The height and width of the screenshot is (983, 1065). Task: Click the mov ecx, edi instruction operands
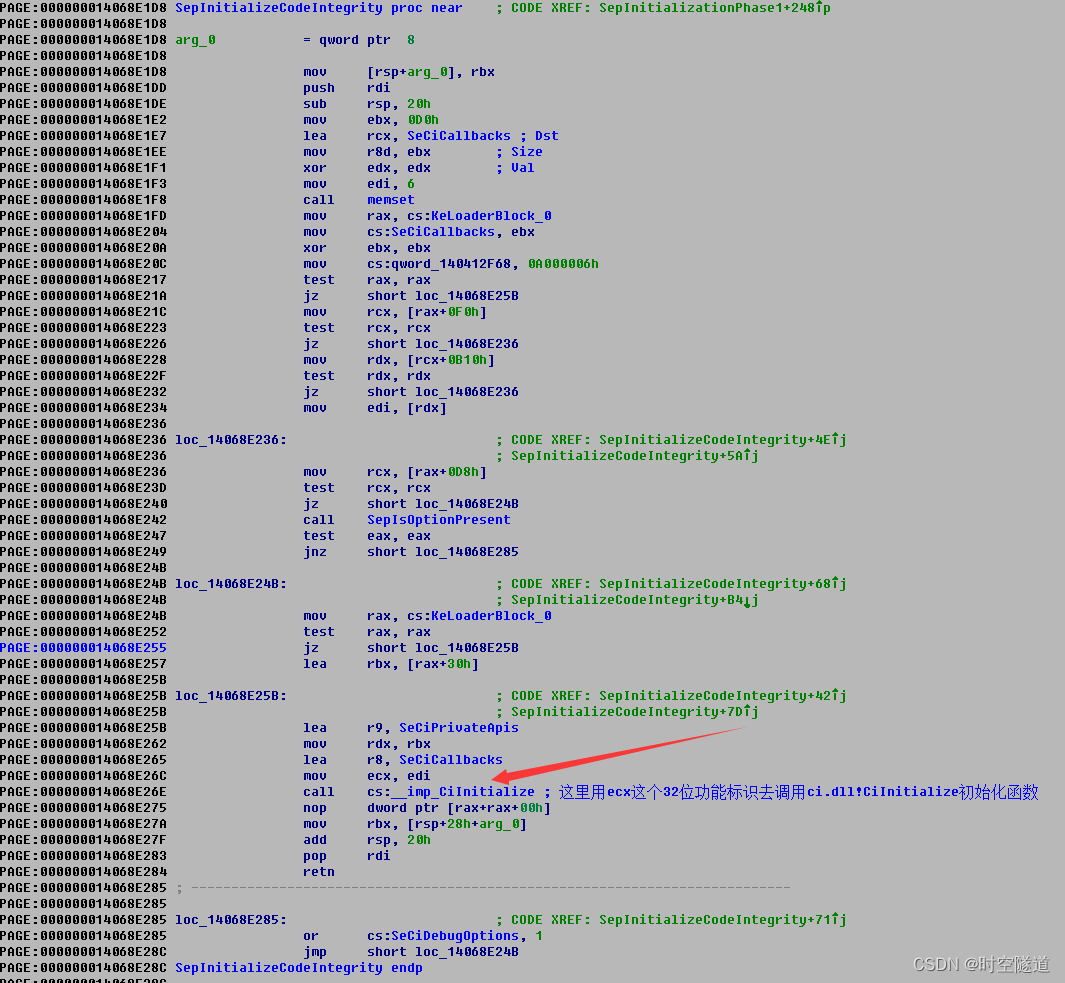pyautogui.click(x=399, y=776)
